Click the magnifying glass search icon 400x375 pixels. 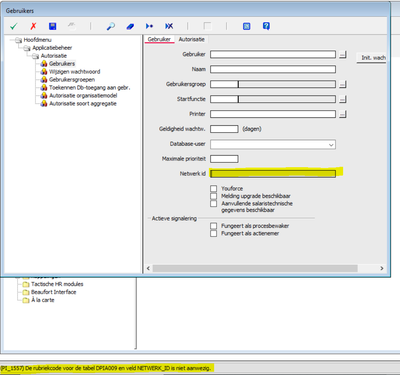[111, 26]
